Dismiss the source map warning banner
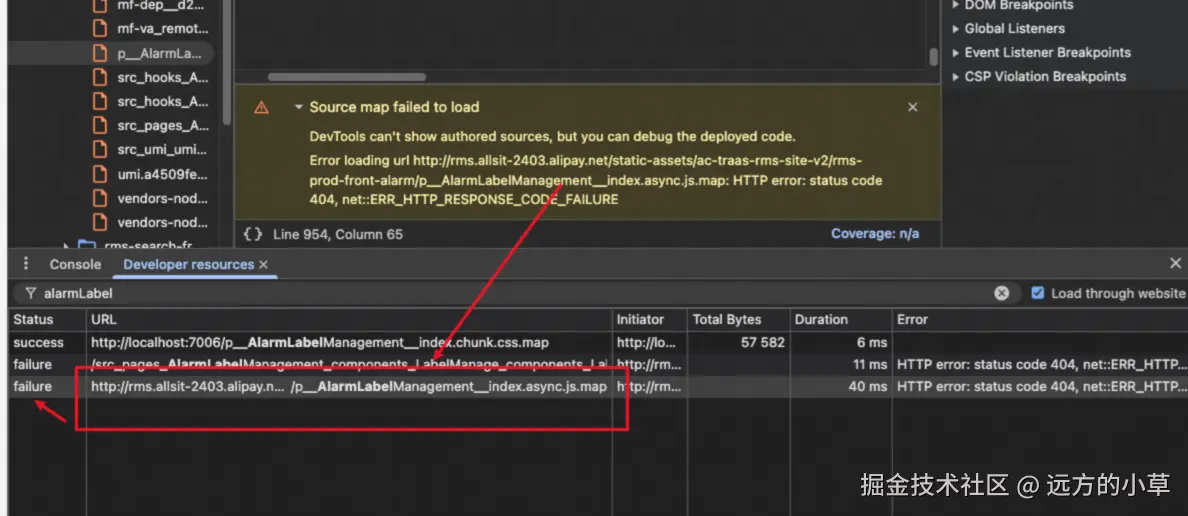 [912, 107]
